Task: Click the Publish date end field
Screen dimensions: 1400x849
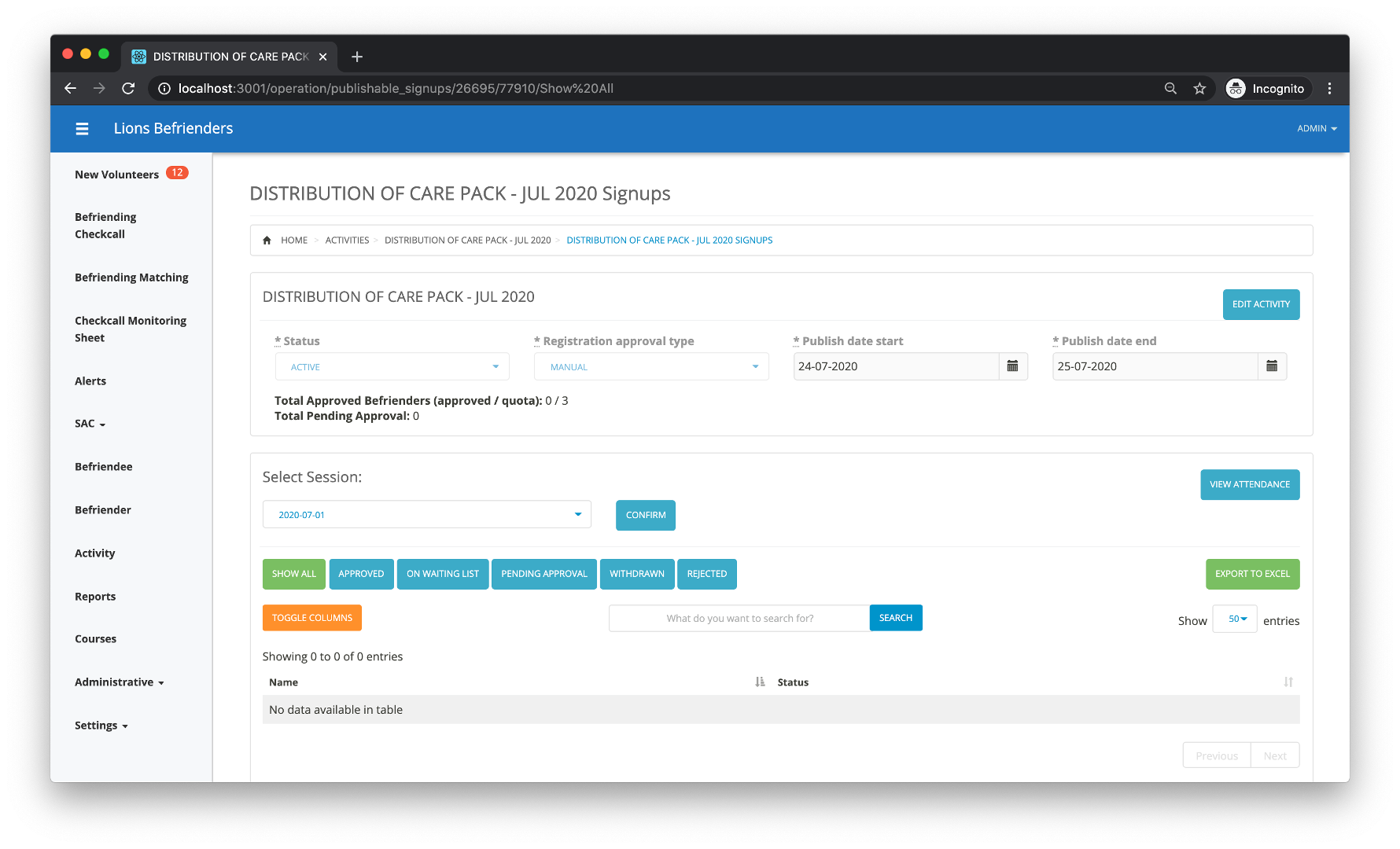Action: tap(1155, 366)
